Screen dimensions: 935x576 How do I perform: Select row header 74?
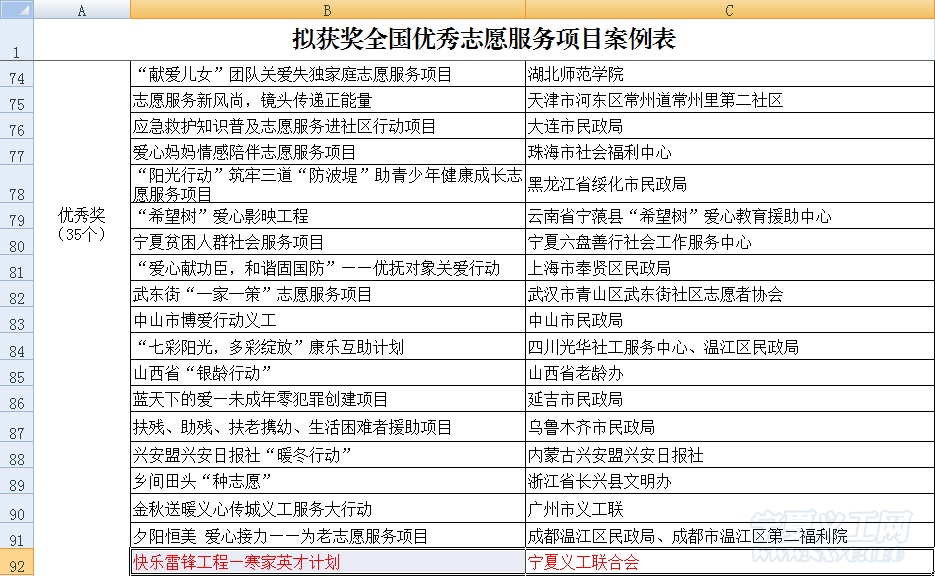click(17, 74)
